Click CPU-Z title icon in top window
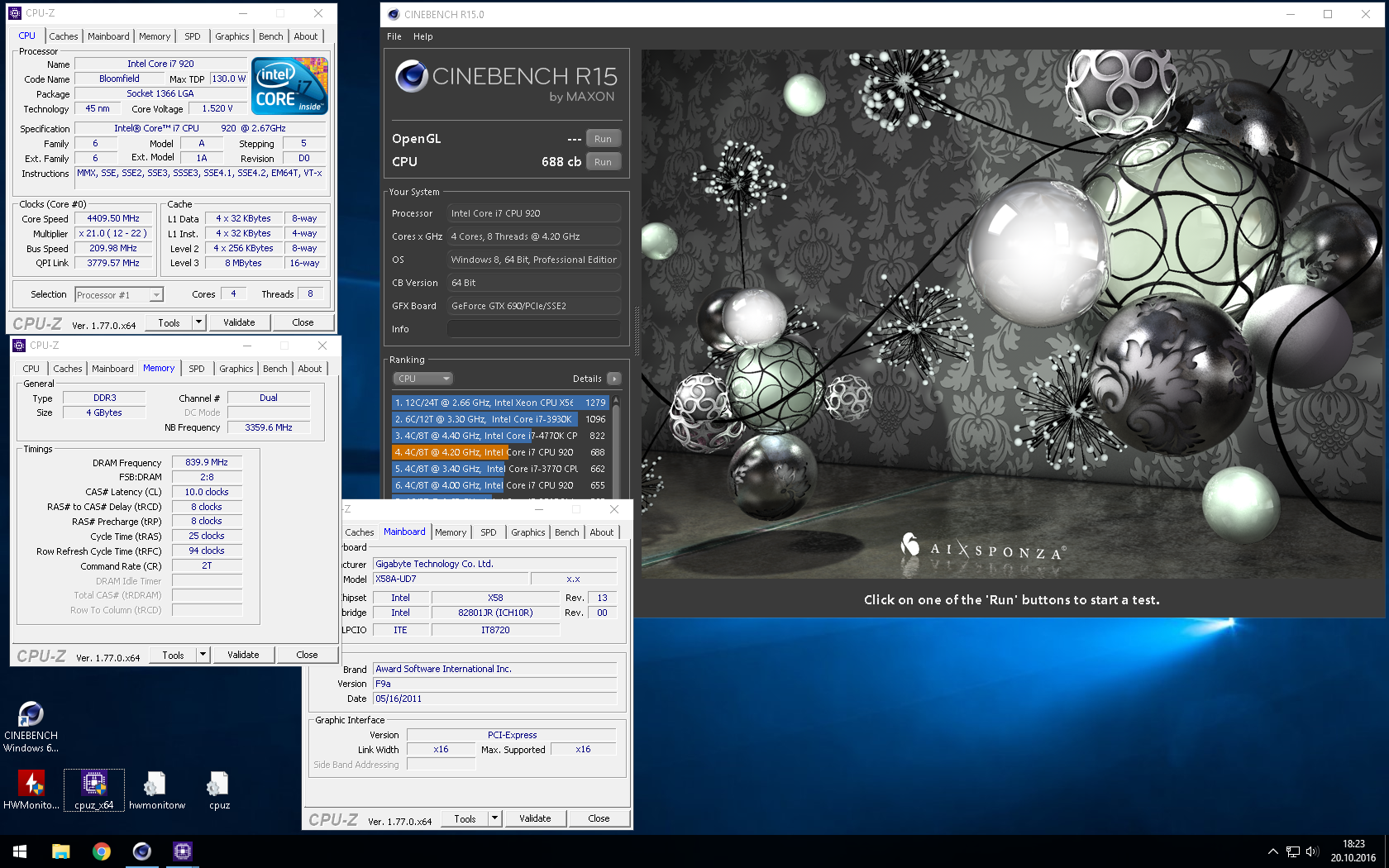The image size is (1389, 868). point(14,13)
